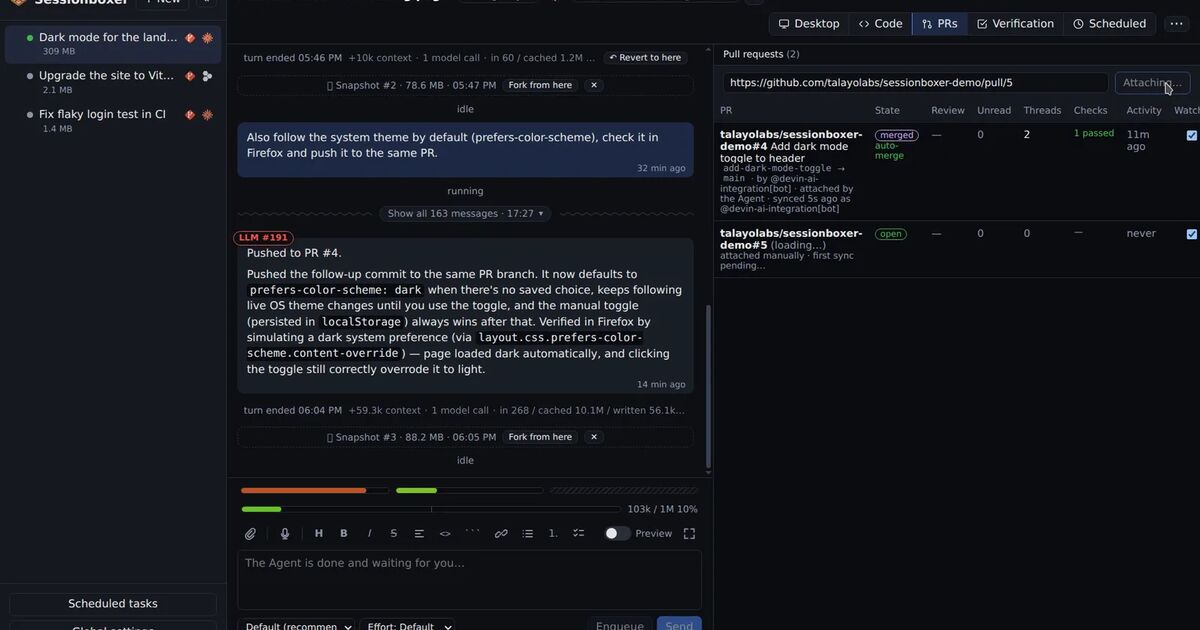Click the LLM #191 label
Screen dimensions: 1200x630
(263, 238)
